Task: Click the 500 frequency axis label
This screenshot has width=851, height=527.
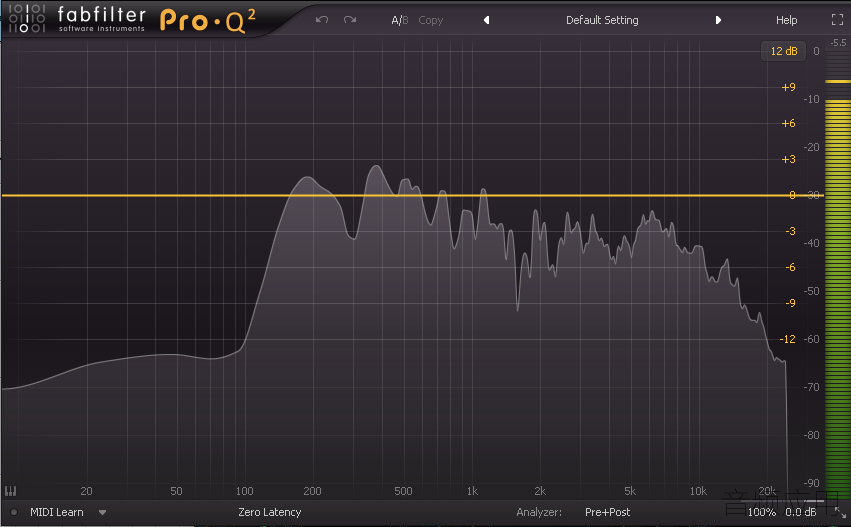Action: click(403, 491)
